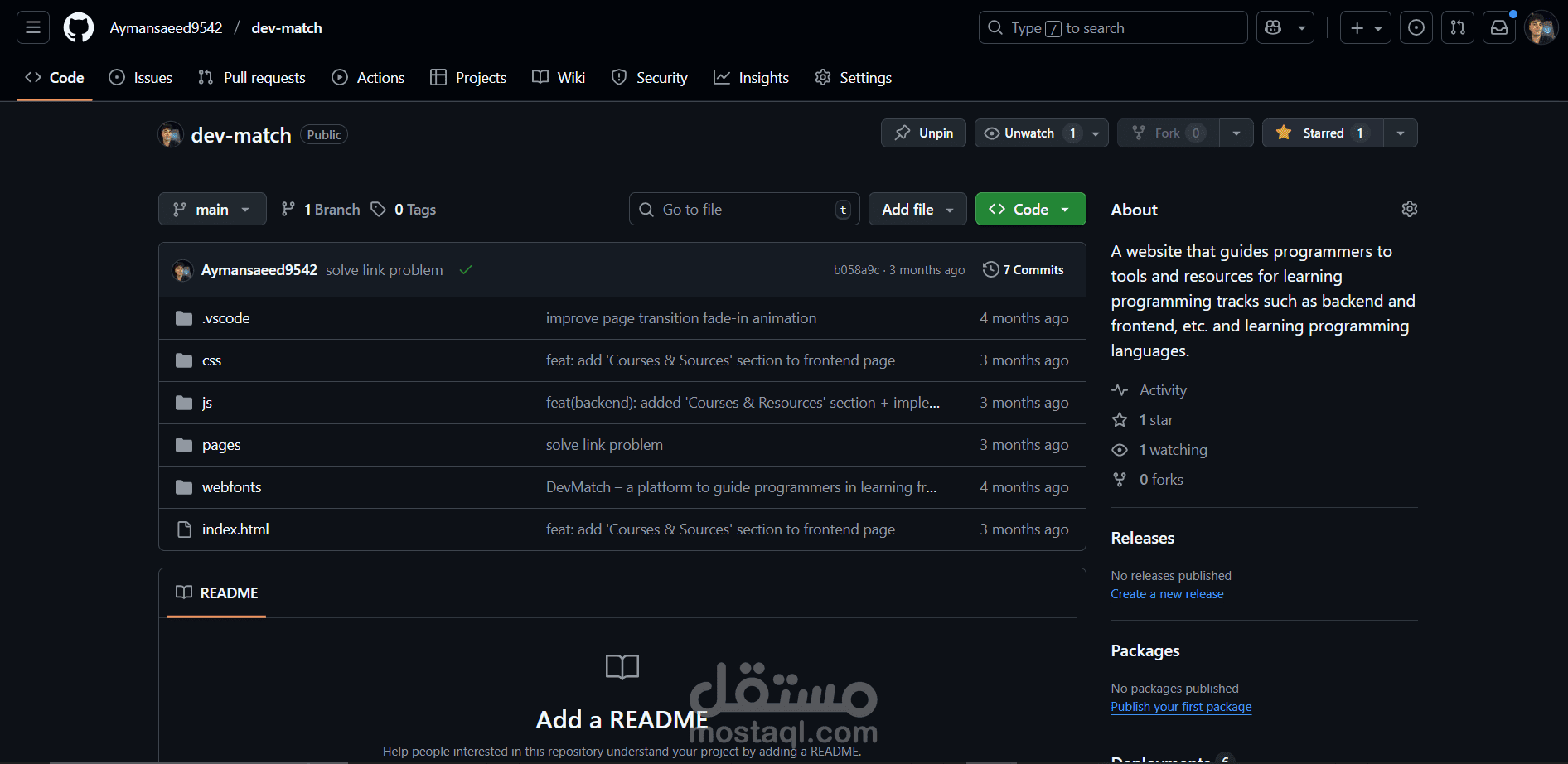Open the repository Settings tab
Screen dimensions: 1568x764
854,77
